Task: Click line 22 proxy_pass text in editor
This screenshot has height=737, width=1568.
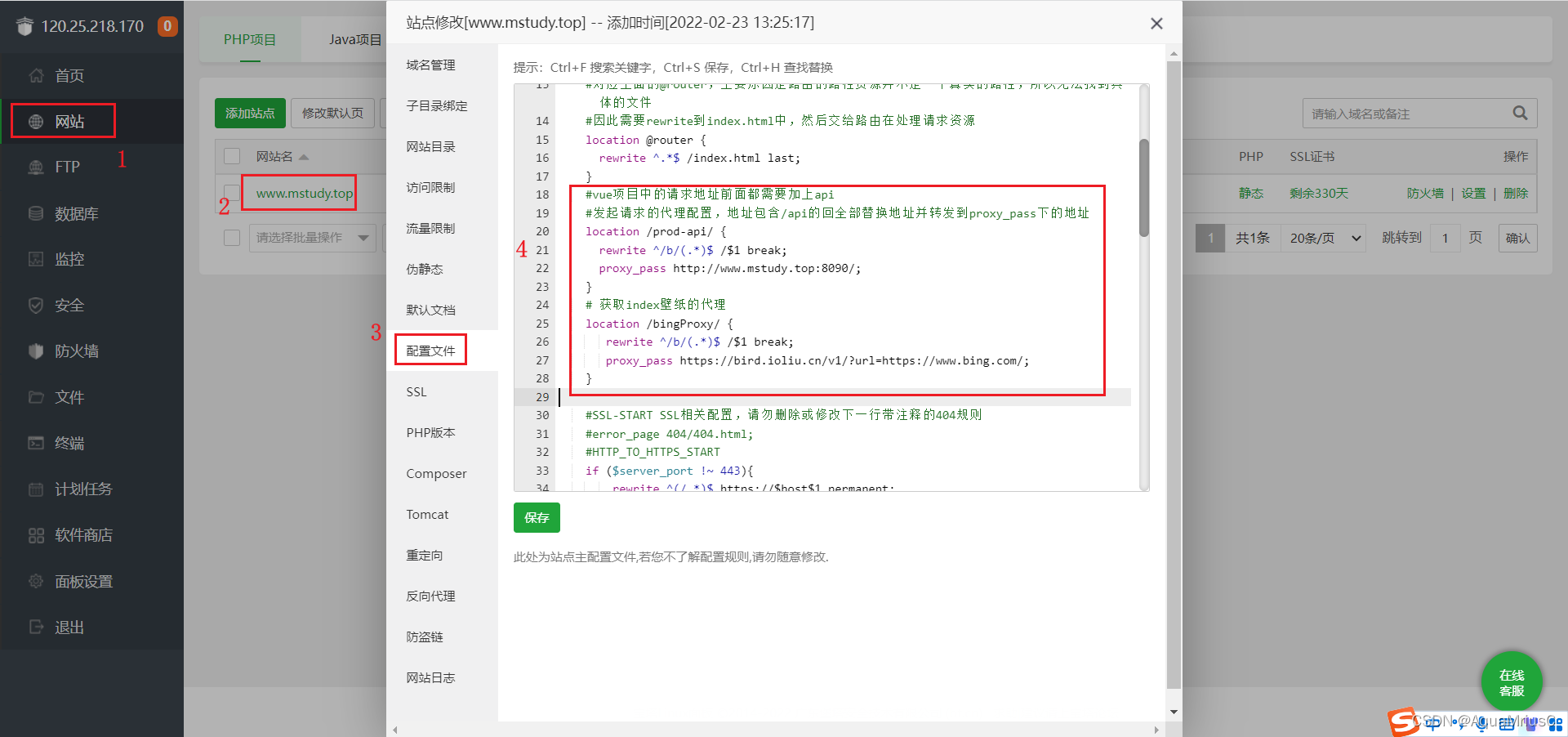Action: 729,268
